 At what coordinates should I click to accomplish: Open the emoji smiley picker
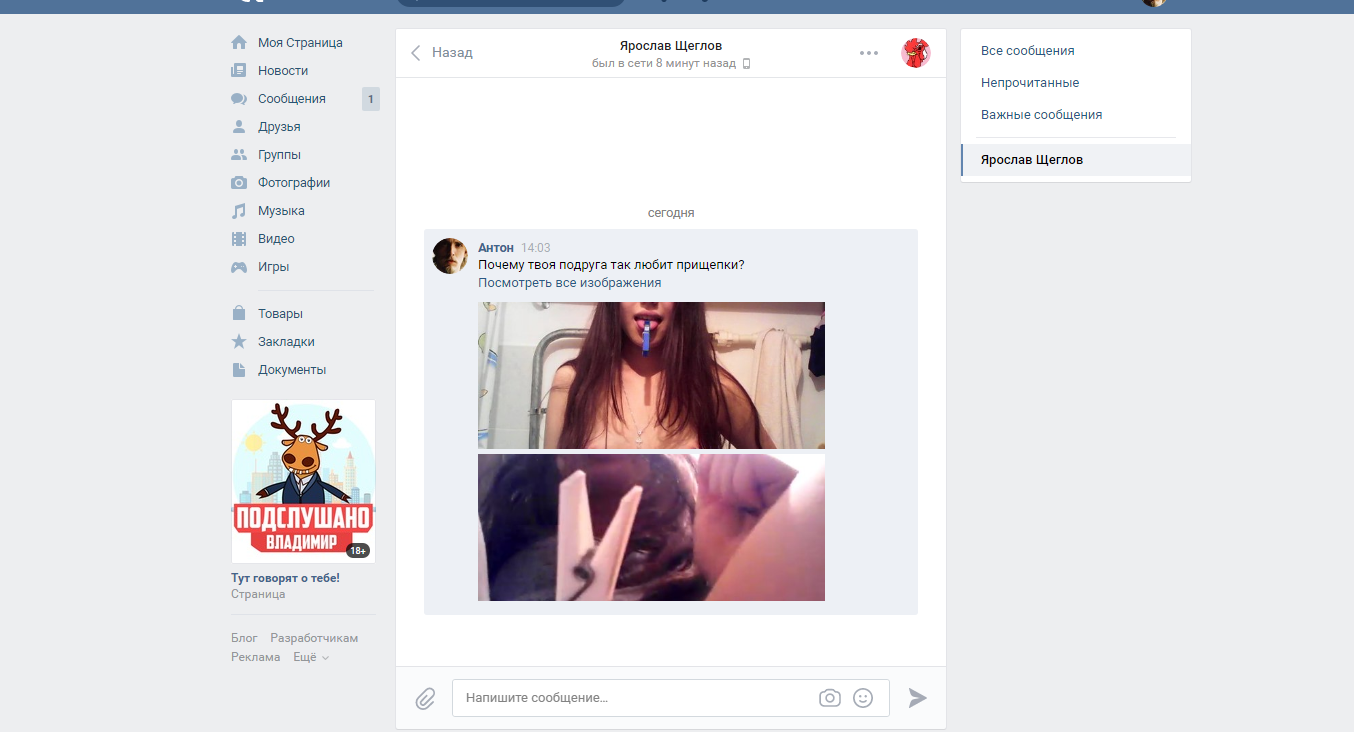[x=863, y=698]
